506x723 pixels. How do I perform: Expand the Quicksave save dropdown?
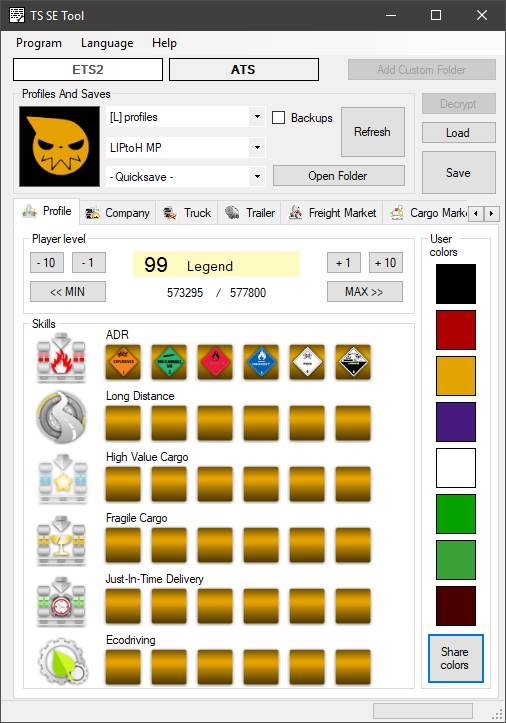(257, 177)
